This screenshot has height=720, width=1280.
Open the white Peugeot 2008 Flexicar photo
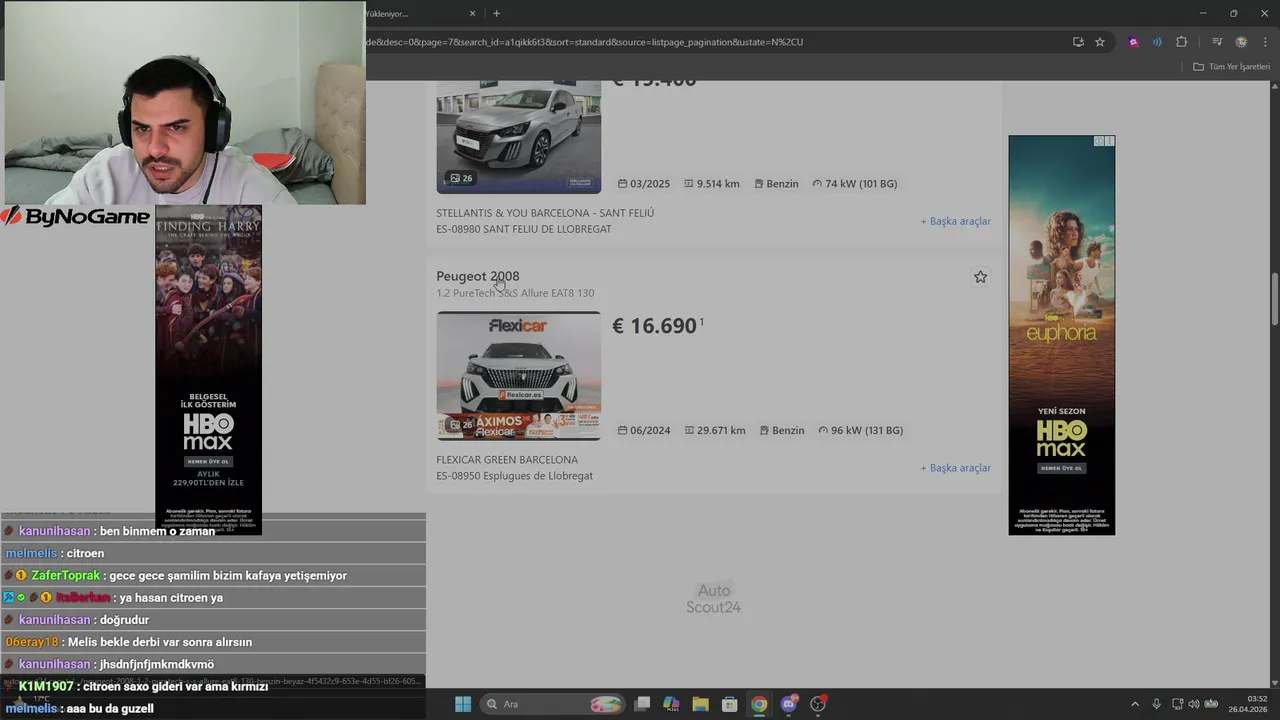pos(519,376)
